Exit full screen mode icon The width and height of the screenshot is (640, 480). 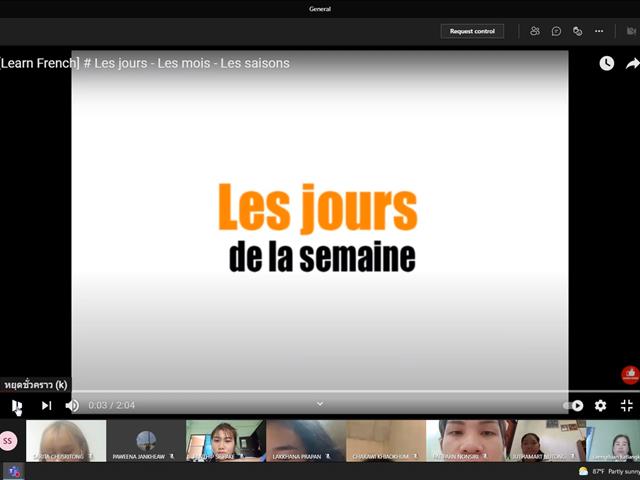pos(627,405)
